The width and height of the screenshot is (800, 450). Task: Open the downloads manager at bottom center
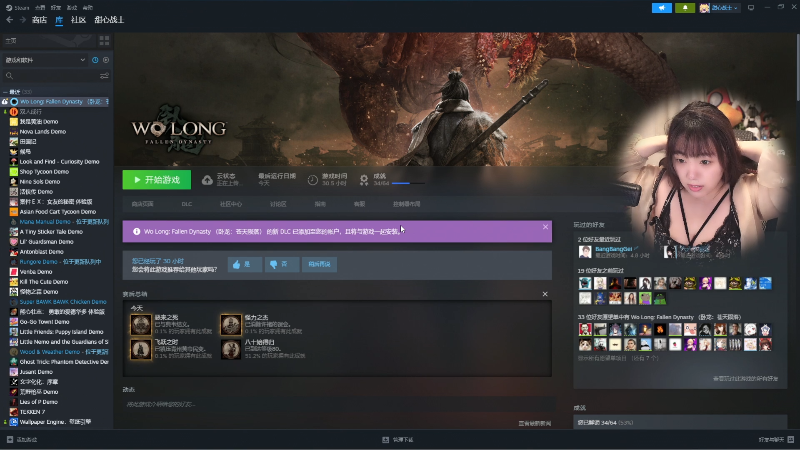coord(398,439)
